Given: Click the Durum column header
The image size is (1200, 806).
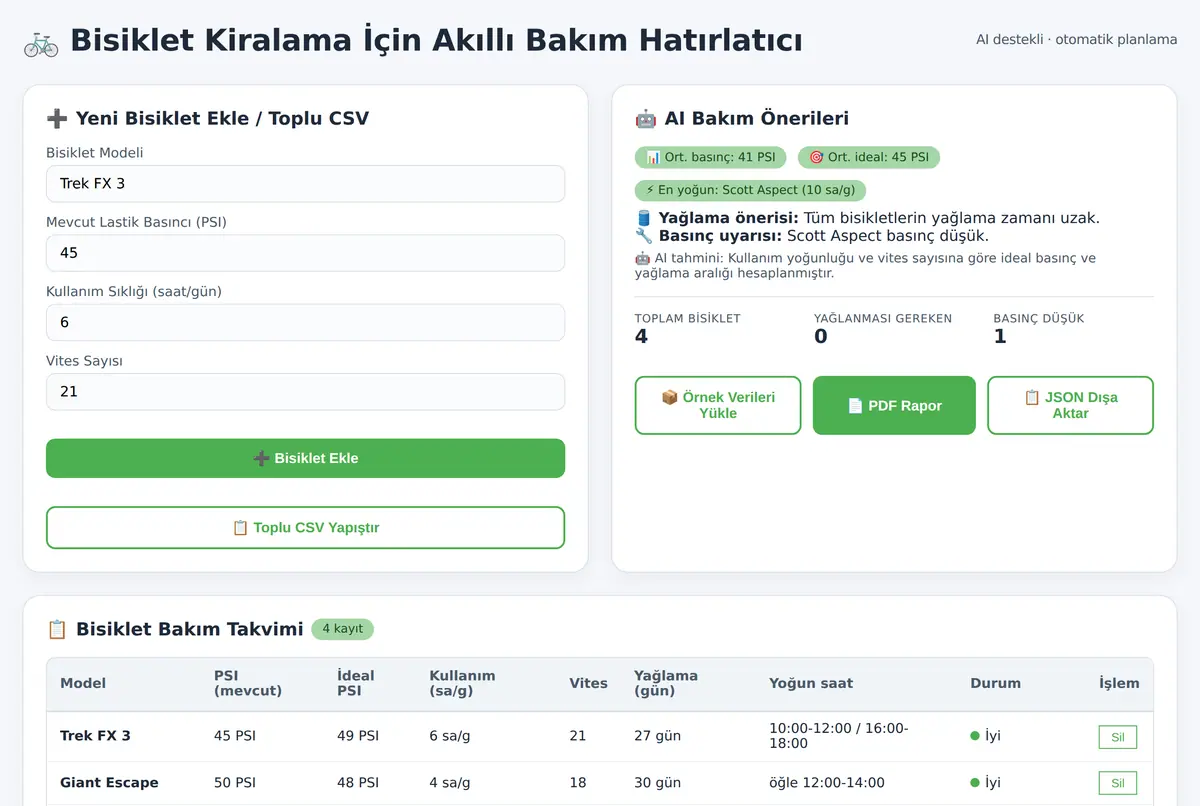Looking at the screenshot, I should click(x=995, y=683).
